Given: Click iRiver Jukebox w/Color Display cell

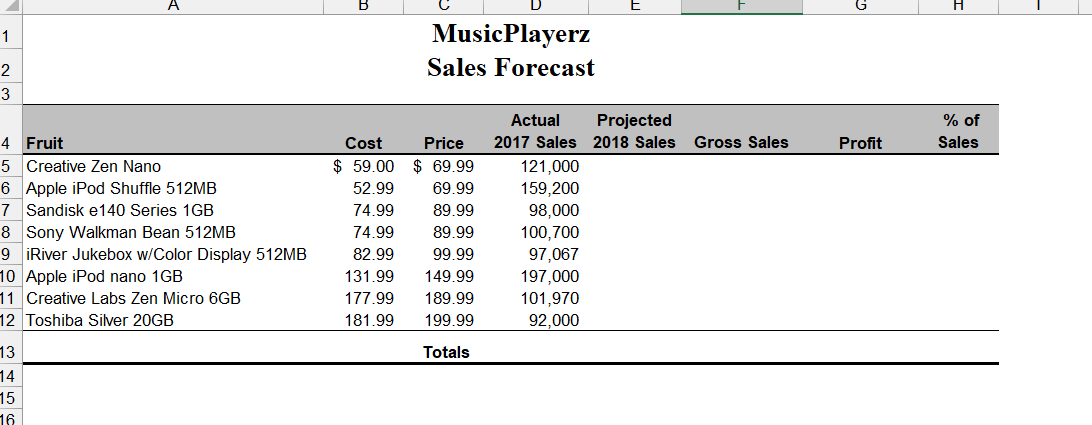Looking at the screenshot, I should [x=173, y=254].
